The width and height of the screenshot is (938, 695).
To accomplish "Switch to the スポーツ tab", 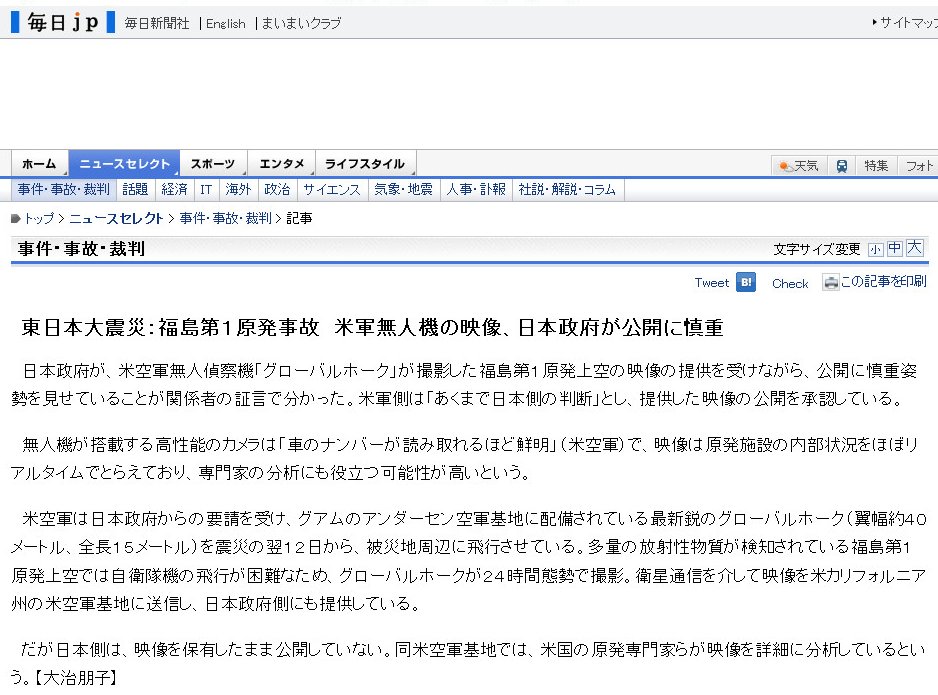I will point(213,164).
